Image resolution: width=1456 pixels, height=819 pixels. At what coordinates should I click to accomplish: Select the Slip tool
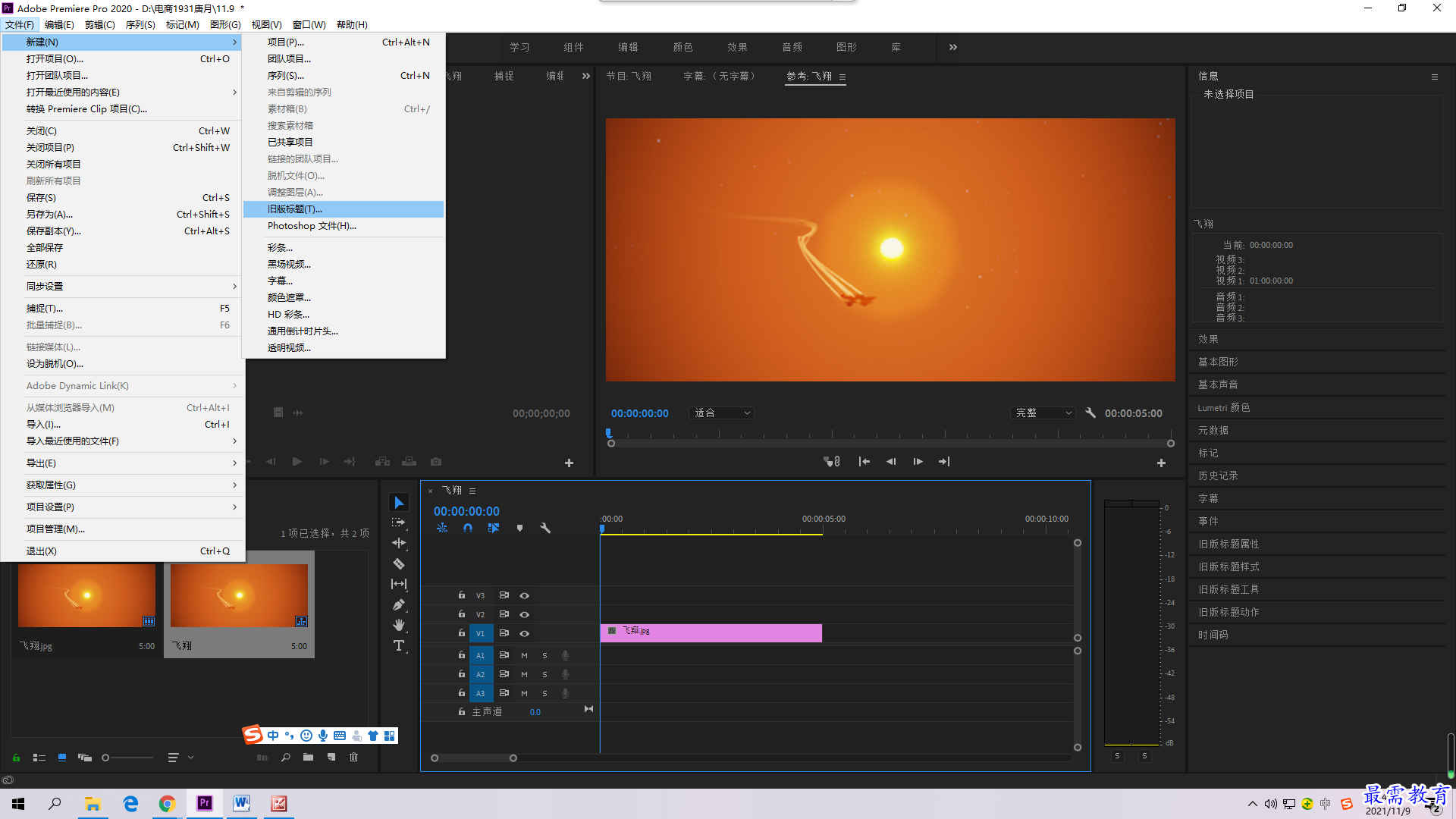tap(398, 584)
